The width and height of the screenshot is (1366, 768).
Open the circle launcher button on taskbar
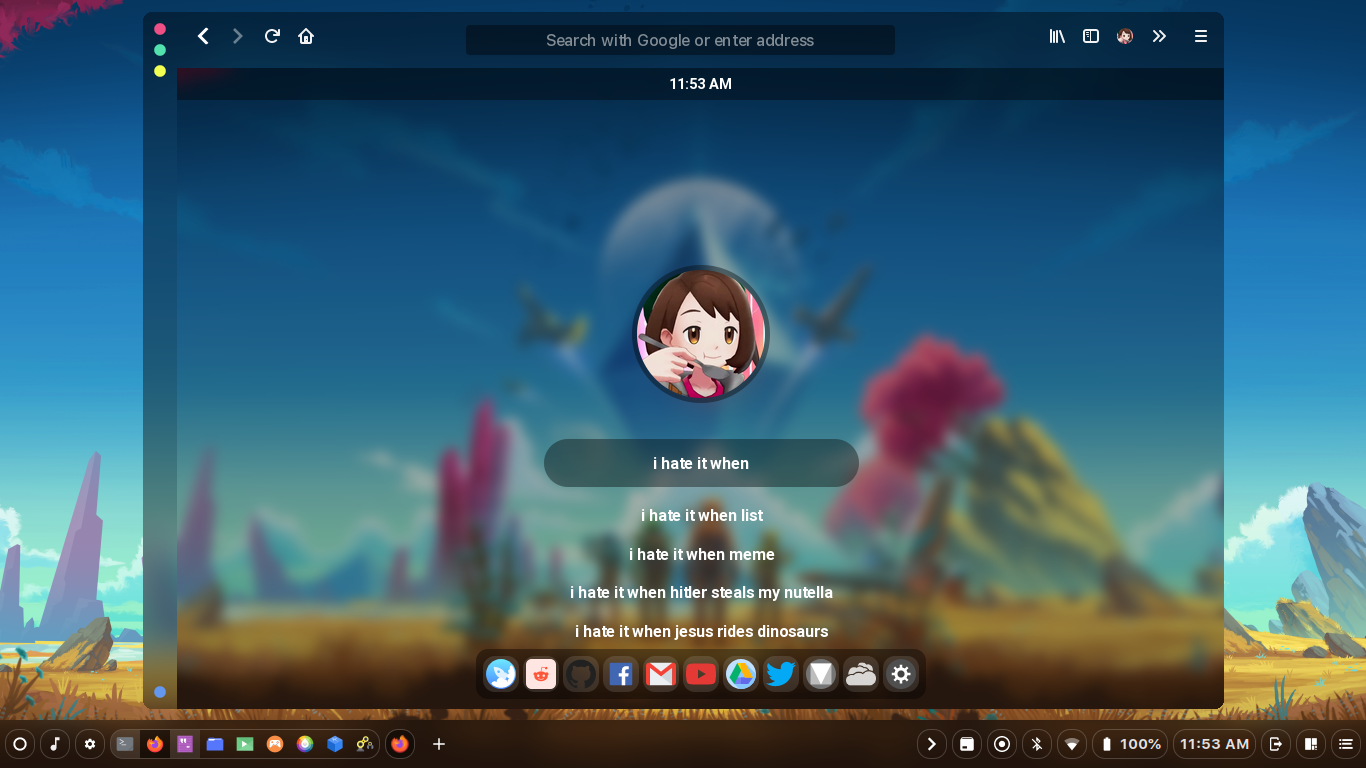tap(20, 744)
